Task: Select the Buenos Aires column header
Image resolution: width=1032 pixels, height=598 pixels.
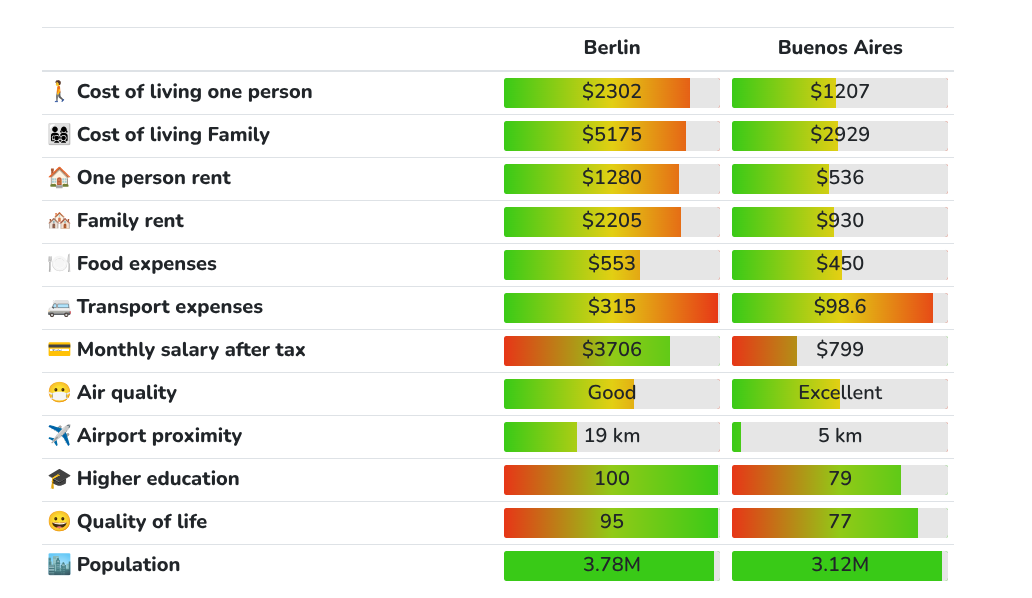Action: [x=840, y=47]
